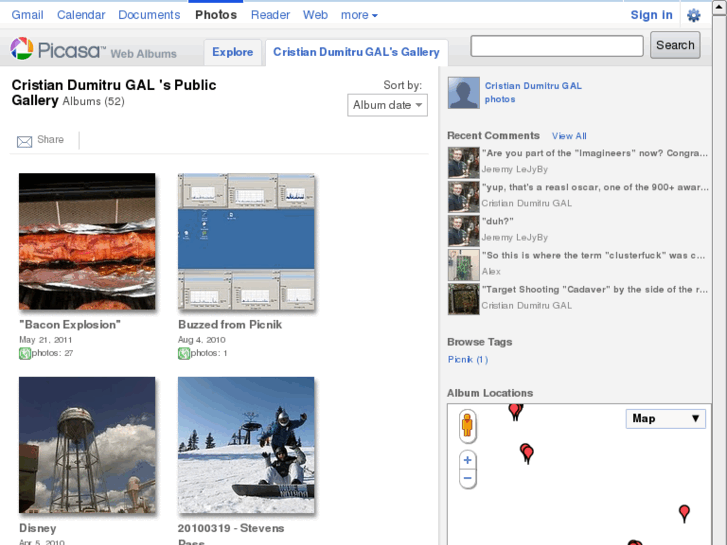Zoom out on the album map
Screen dimensions: 727x545
pos(467,478)
